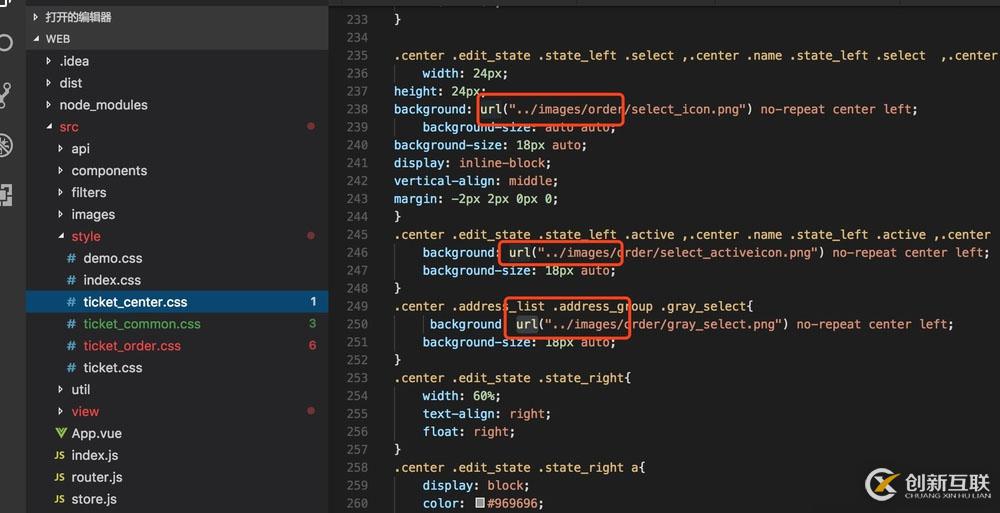Click the modified dot on the src folder
The width and height of the screenshot is (1000, 513).
click(311, 126)
